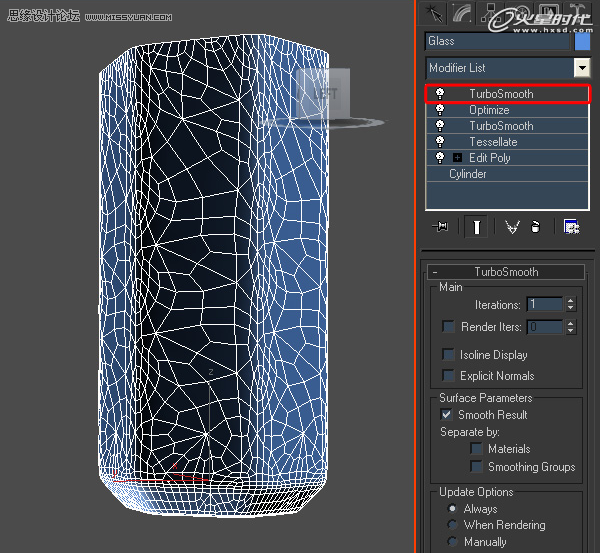Click the glass cylinder mesh in viewport
This screenshot has width=600, height=553.
[x=214, y=276]
